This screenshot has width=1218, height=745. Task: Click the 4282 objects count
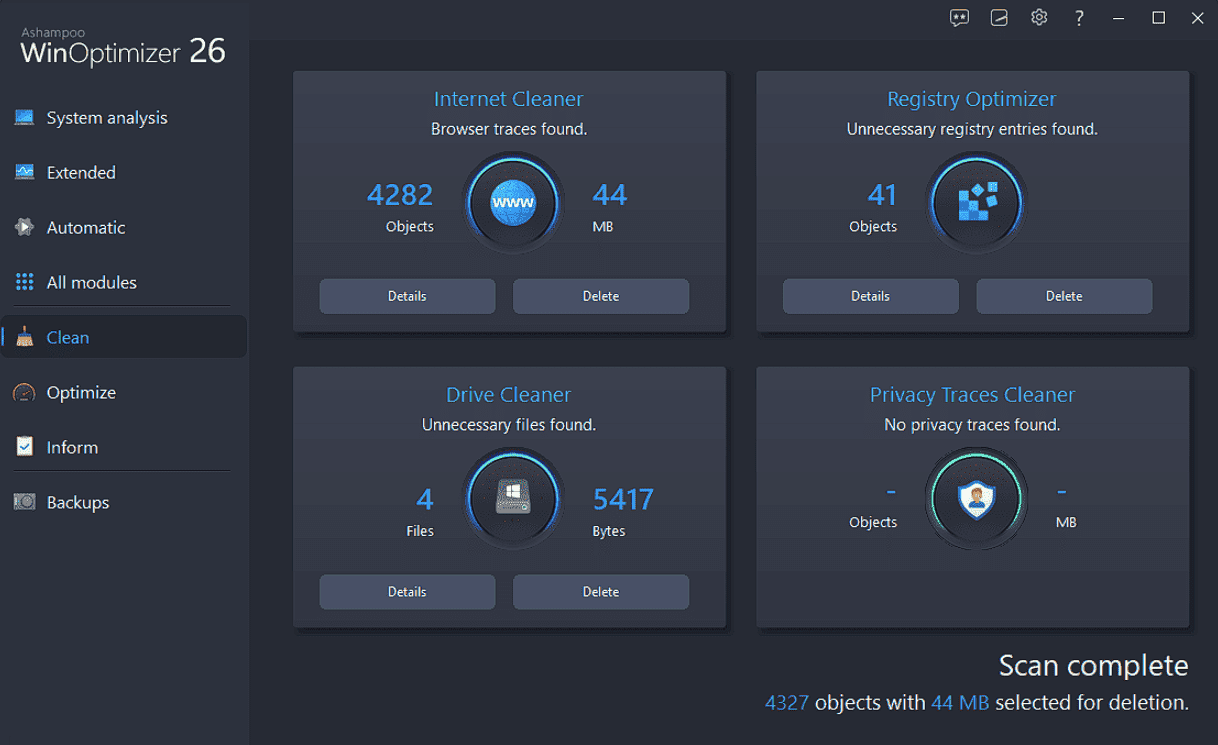(400, 194)
